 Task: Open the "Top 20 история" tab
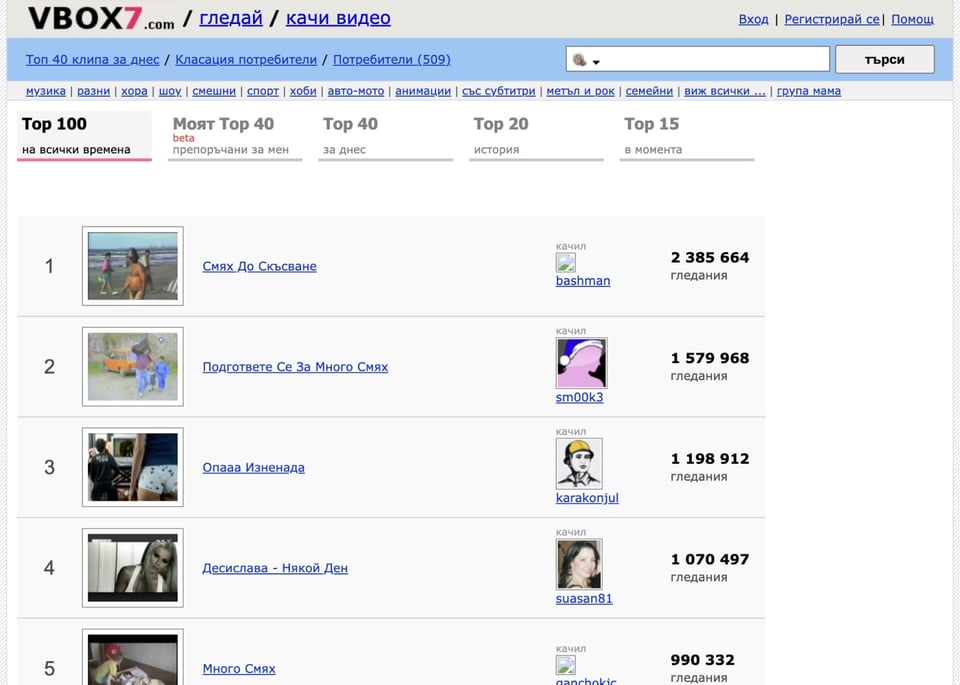point(502,130)
